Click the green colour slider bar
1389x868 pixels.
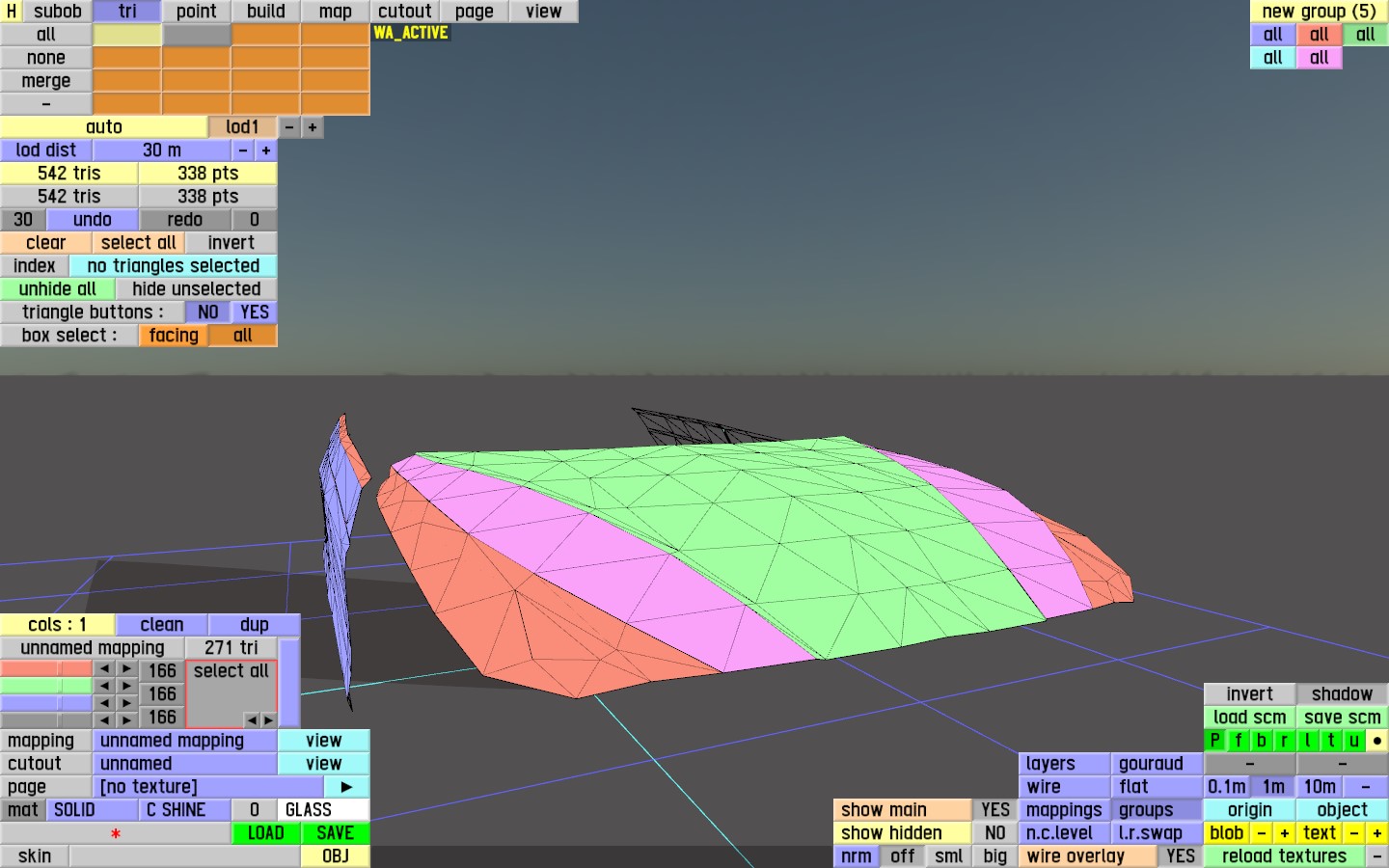(46, 686)
